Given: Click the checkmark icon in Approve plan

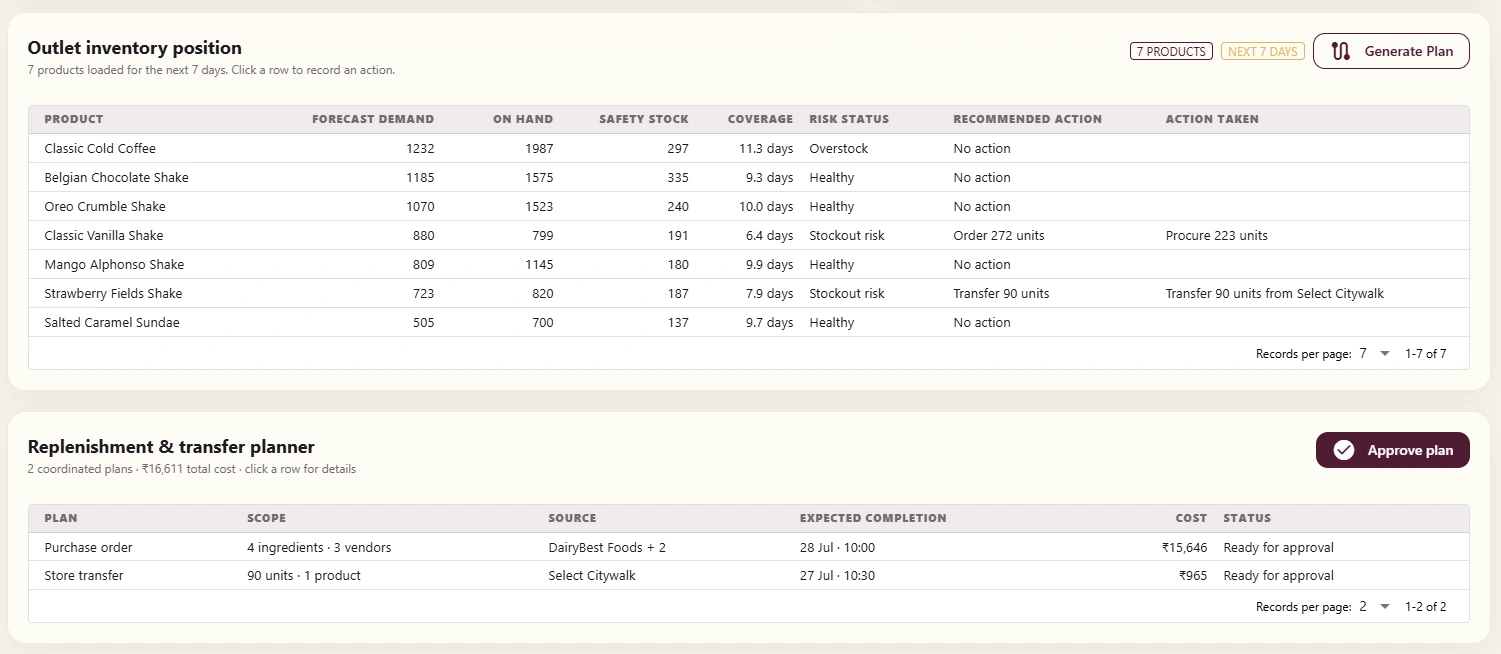Looking at the screenshot, I should 1344,450.
